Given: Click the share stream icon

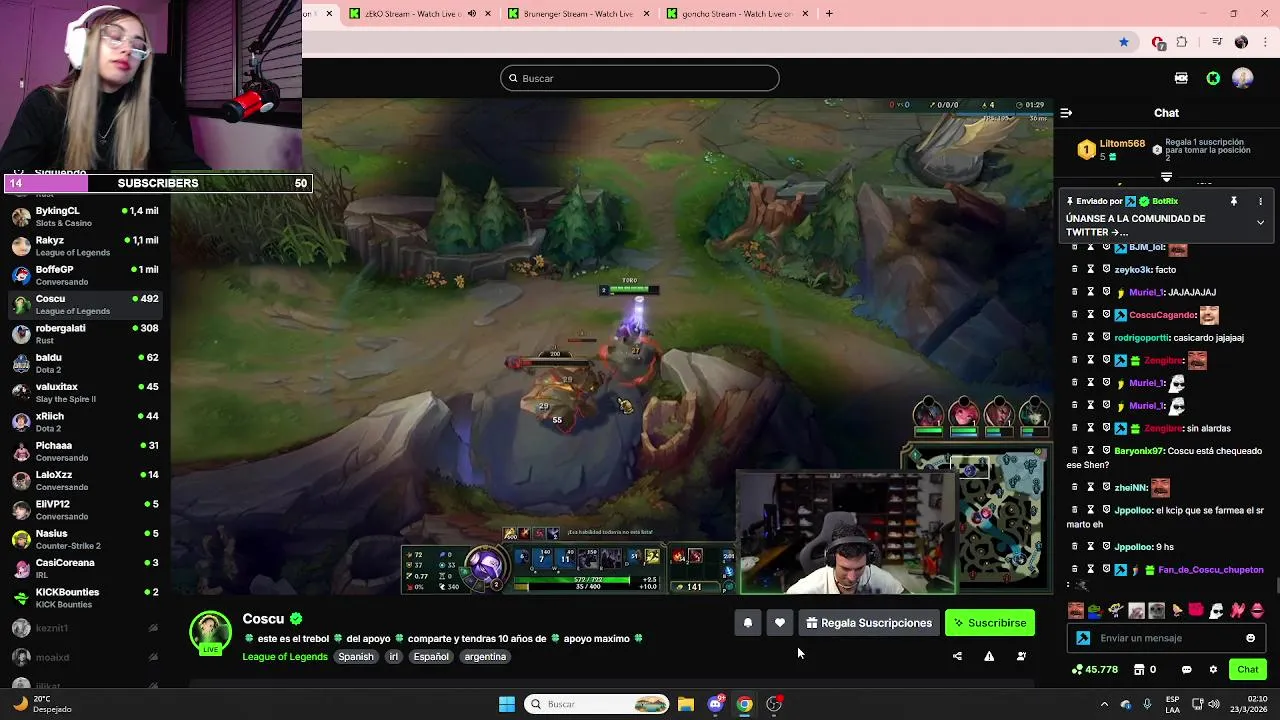Looking at the screenshot, I should 957,656.
